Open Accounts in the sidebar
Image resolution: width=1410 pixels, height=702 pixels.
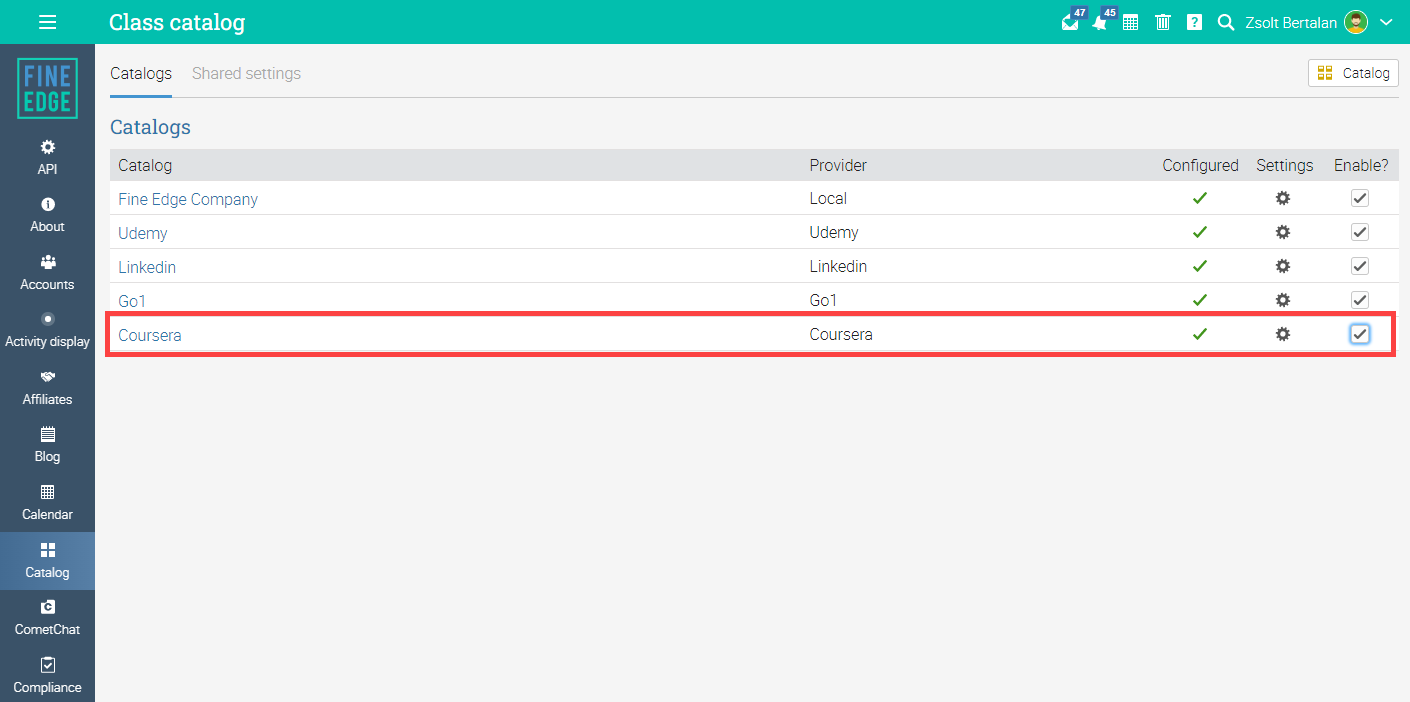[47, 273]
